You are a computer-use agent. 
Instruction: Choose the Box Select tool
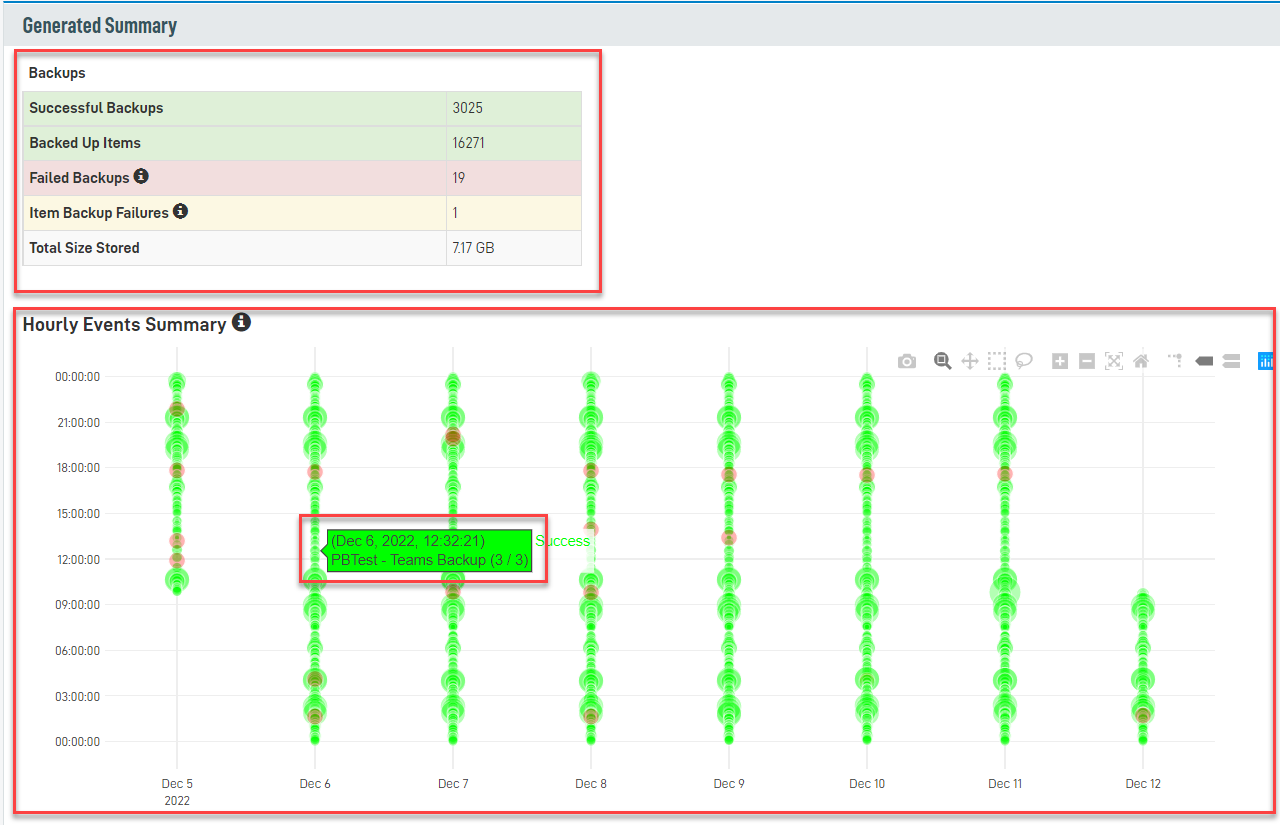[996, 361]
